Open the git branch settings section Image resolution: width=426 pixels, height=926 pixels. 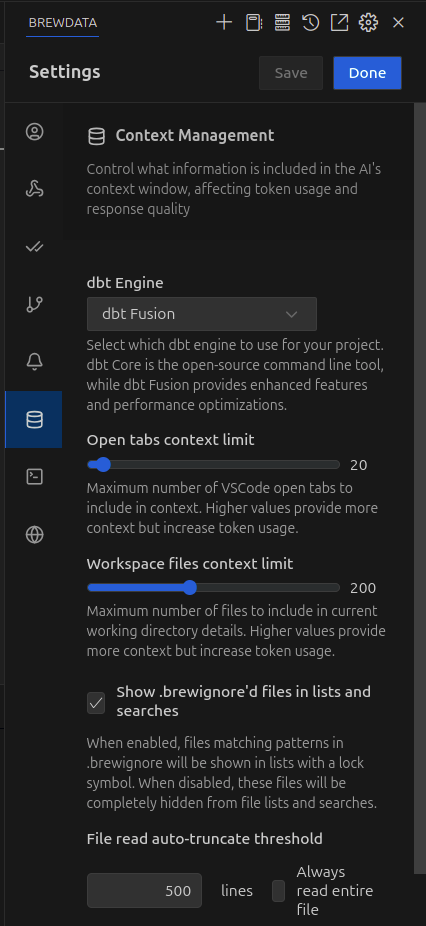click(x=34, y=304)
